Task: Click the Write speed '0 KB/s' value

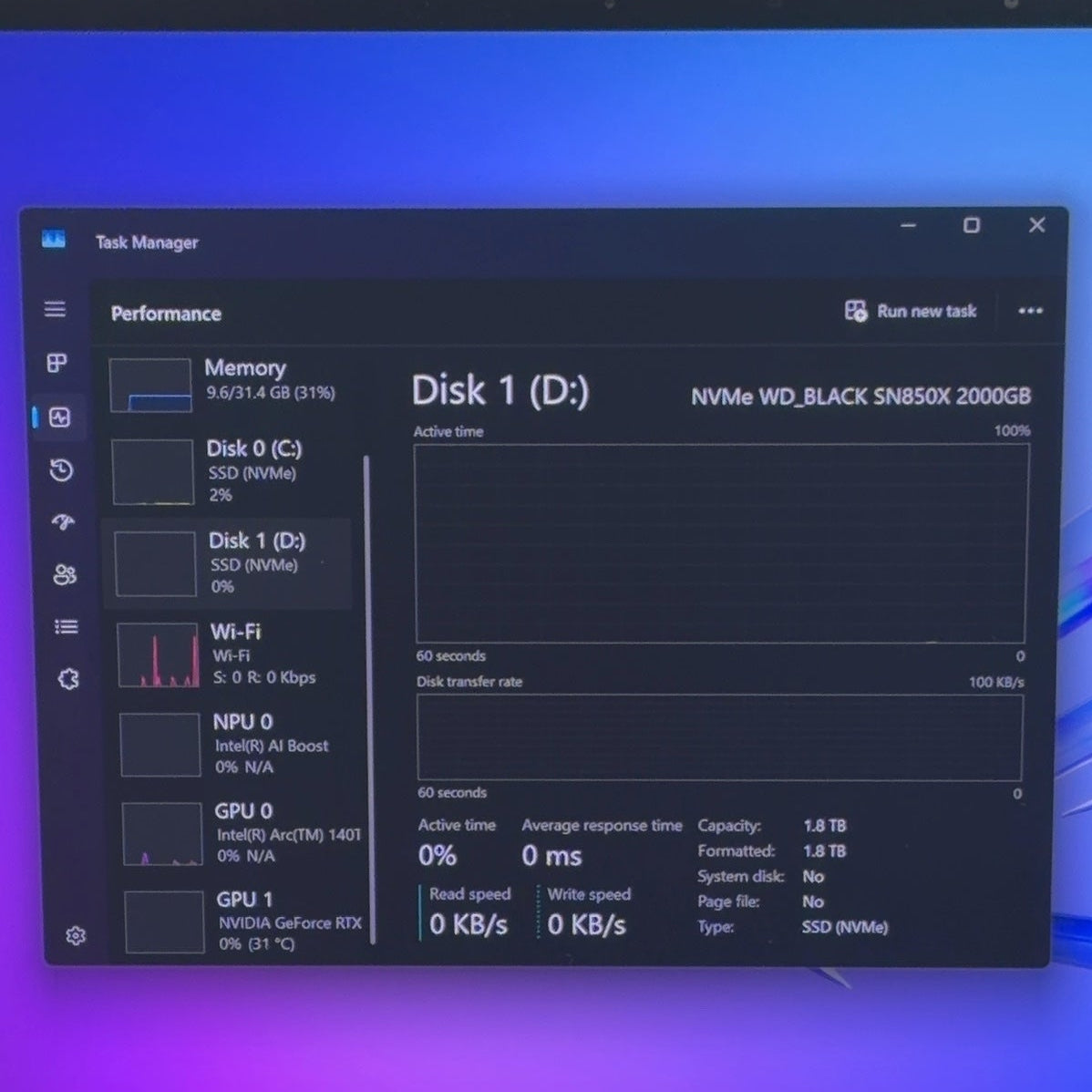Action: (x=586, y=925)
